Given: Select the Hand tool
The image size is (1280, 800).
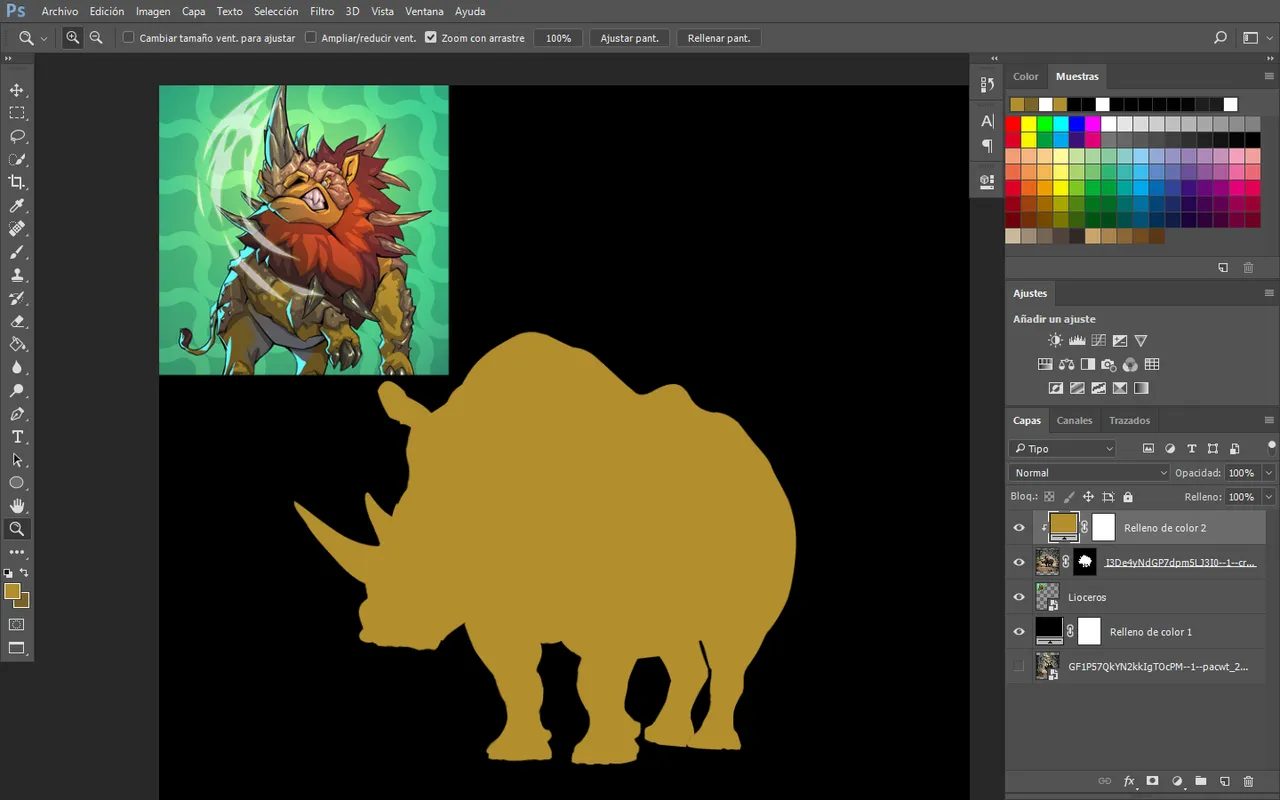Looking at the screenshot, I should point(17,506).
